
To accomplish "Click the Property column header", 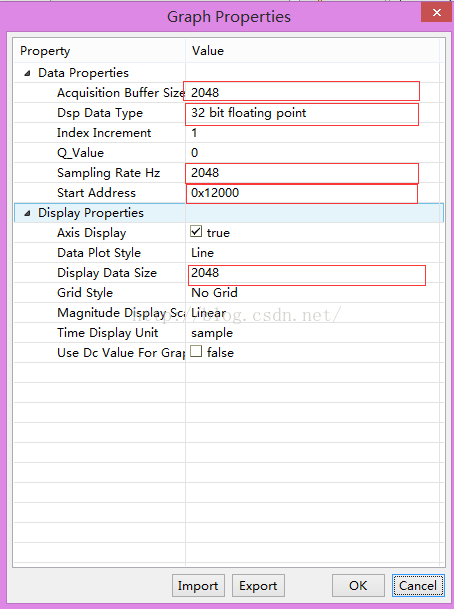I will tap(100, 51).
